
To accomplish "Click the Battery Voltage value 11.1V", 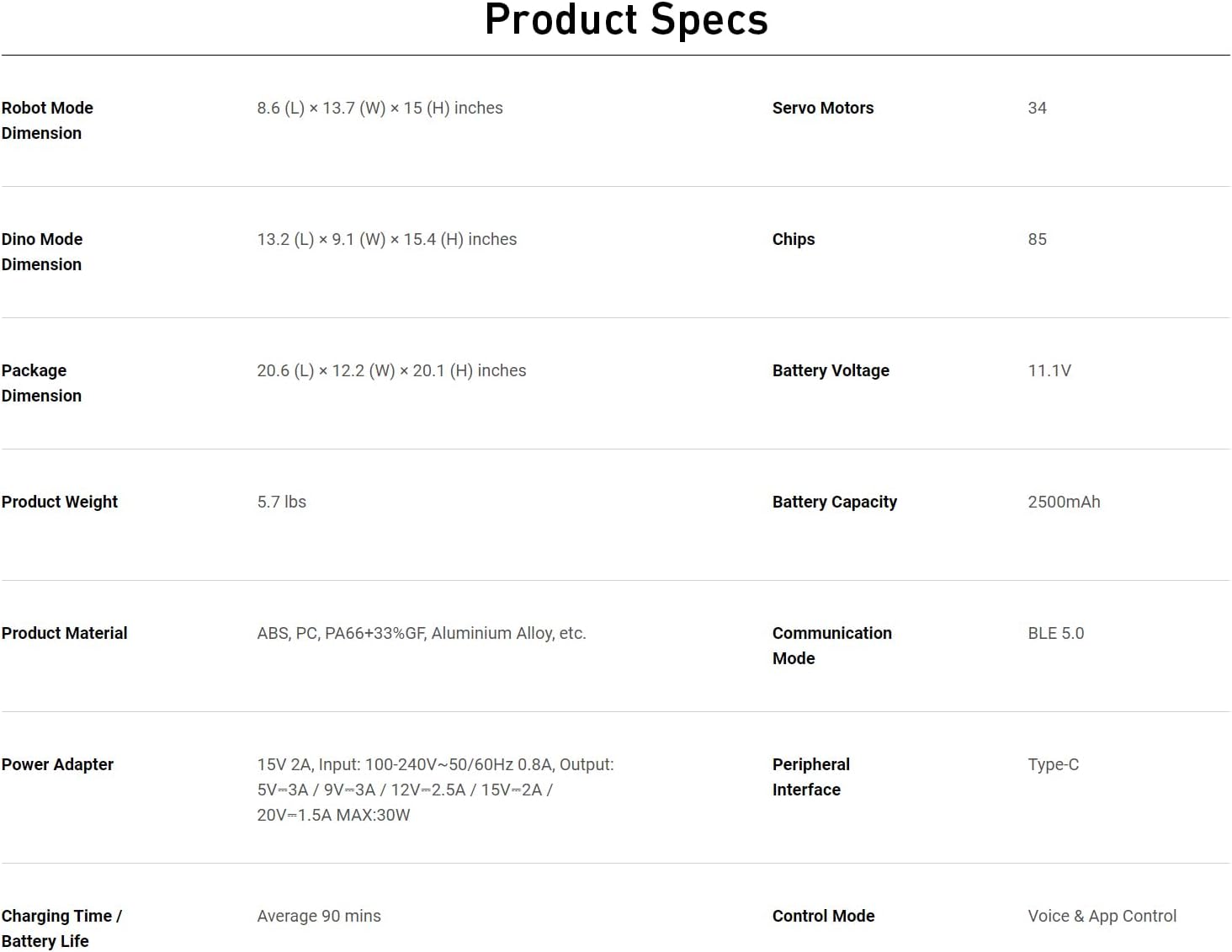I will [x=1049, y=370].
